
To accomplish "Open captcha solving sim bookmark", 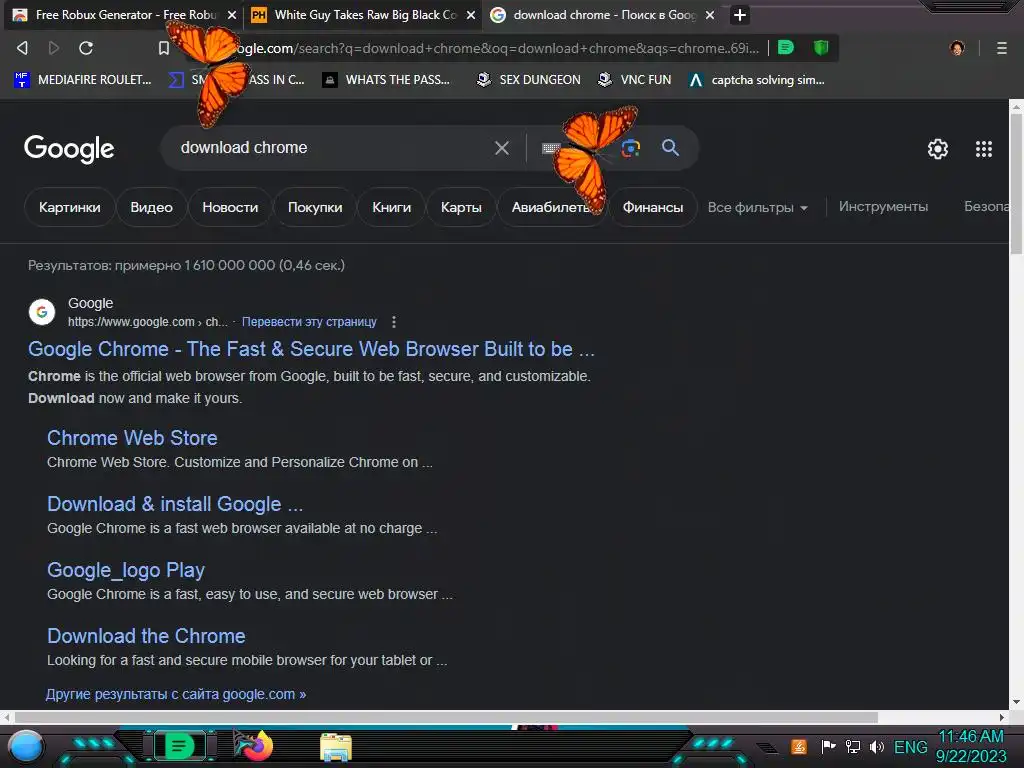I will click(x=756, y=80).
